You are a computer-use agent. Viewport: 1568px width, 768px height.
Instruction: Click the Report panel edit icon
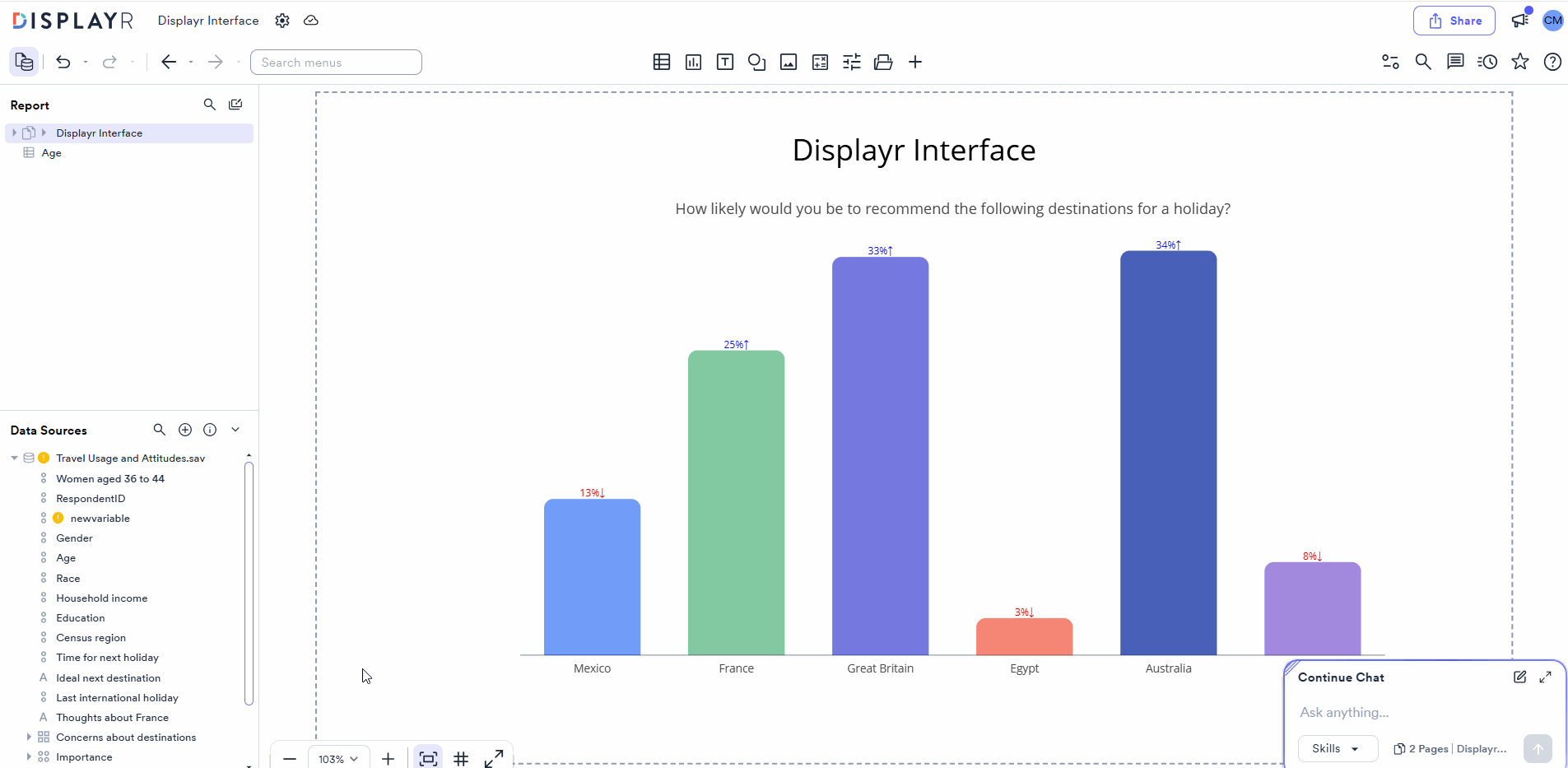235,105
